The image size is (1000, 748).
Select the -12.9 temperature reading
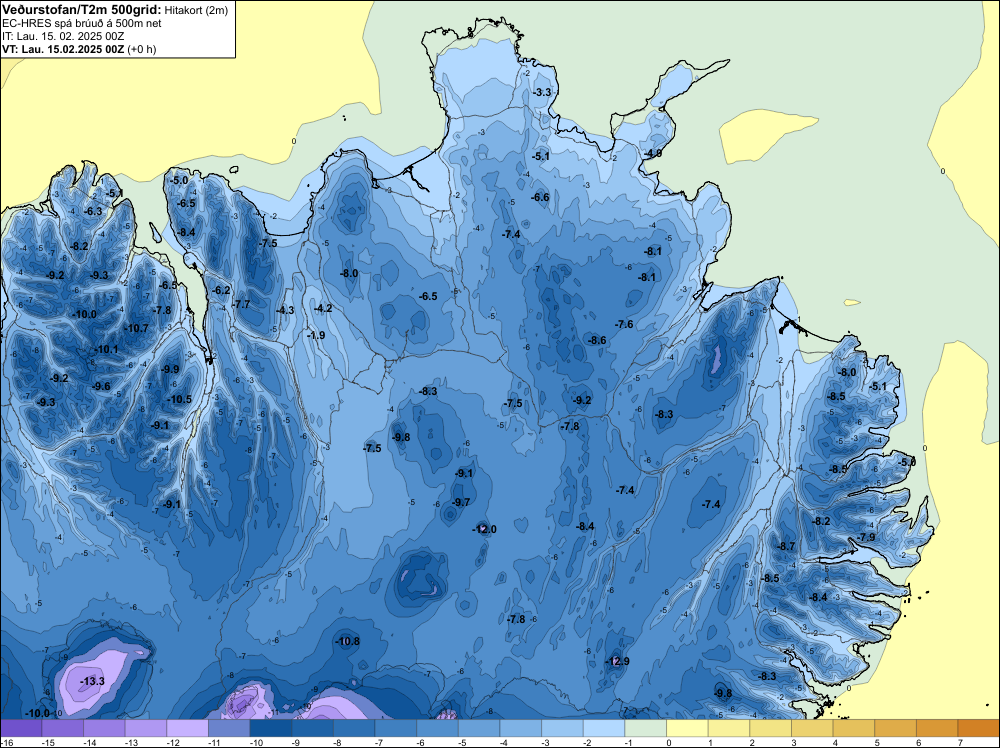(x=617, y=661)
